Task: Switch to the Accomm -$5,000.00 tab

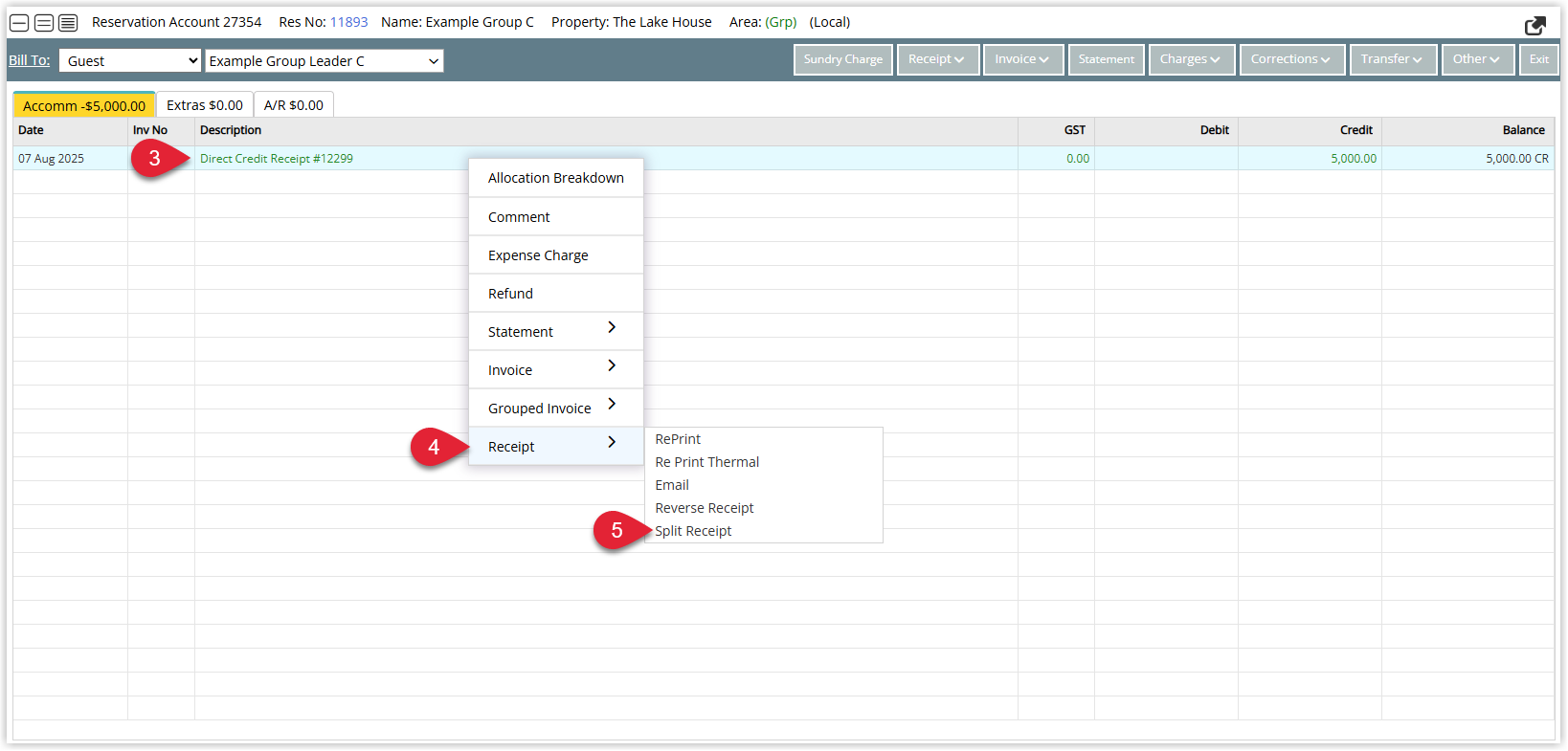Action: pyautogui.click(x=84, y=105)
